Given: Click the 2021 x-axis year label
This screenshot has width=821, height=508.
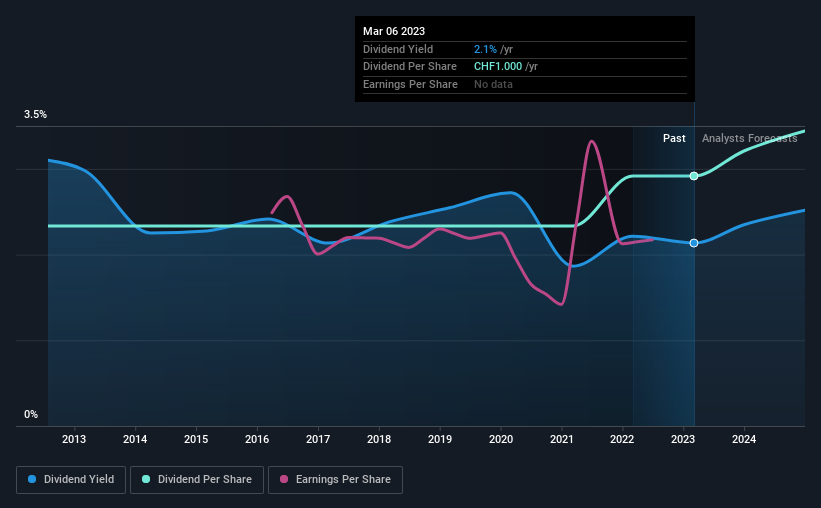Looking at the screenshot, I should (x=562, y=439).
